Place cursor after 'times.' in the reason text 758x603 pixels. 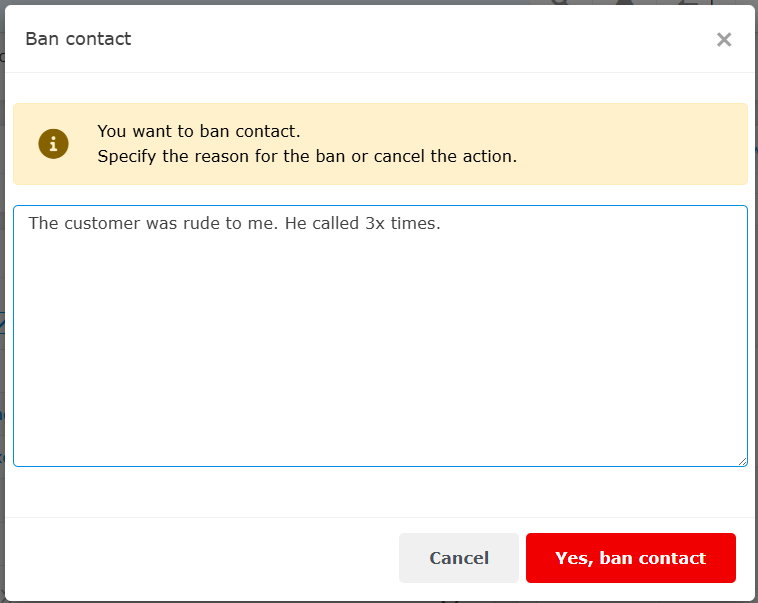click(442, 223)
